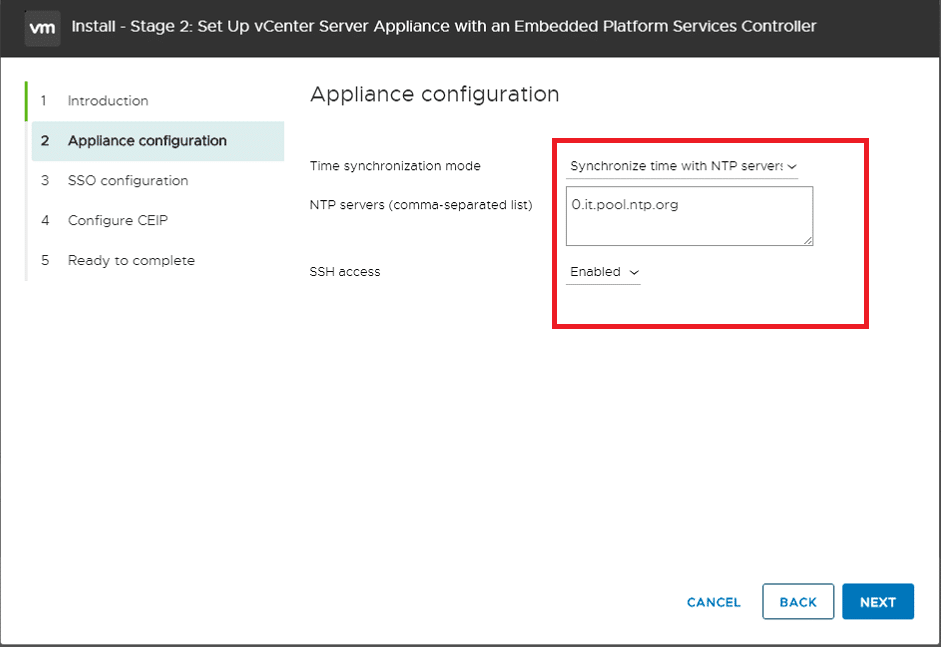This screenshot has height=647, width=941.
Task: Click the green progress marker beside Introduction
Action: coord(26,101)
